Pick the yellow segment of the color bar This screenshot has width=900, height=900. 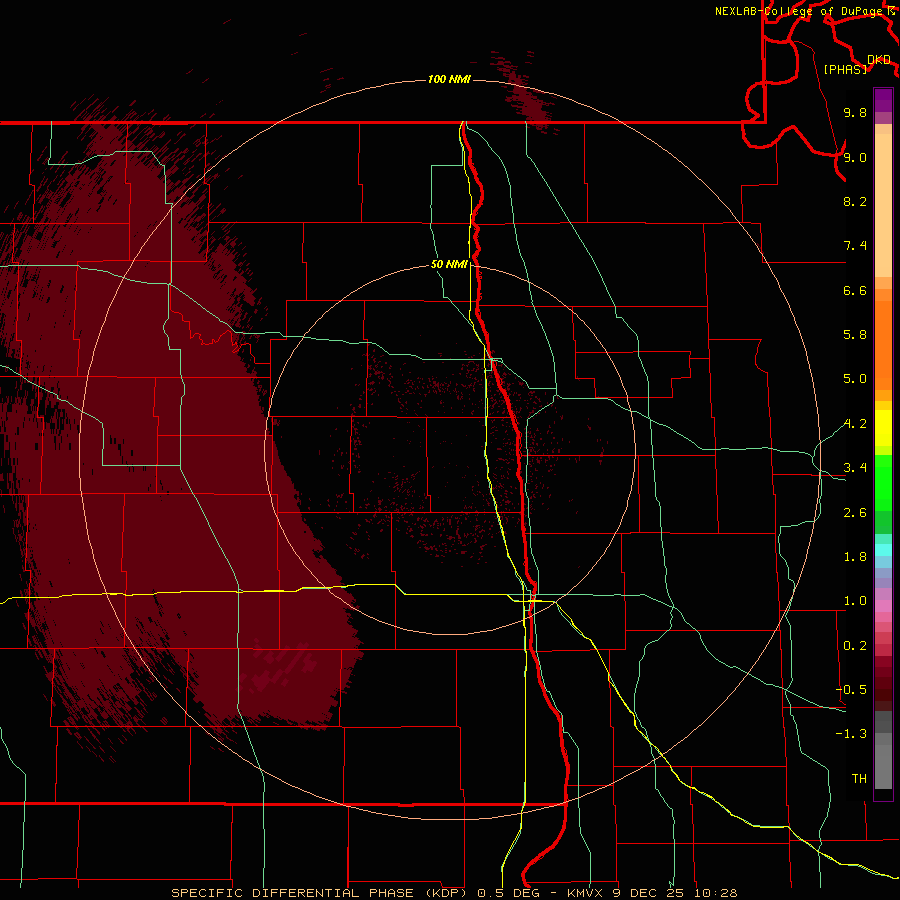(883, 428)
